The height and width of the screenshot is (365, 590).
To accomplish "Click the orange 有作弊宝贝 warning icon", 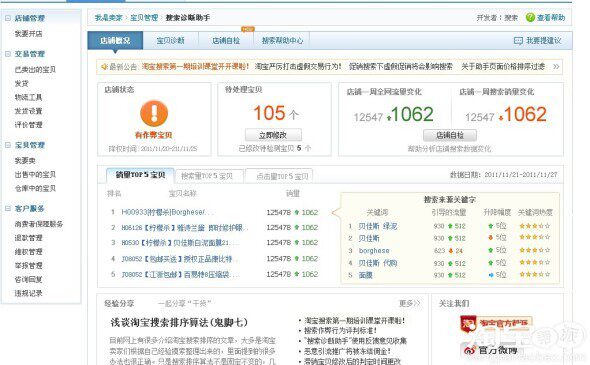I will [154, 113].
